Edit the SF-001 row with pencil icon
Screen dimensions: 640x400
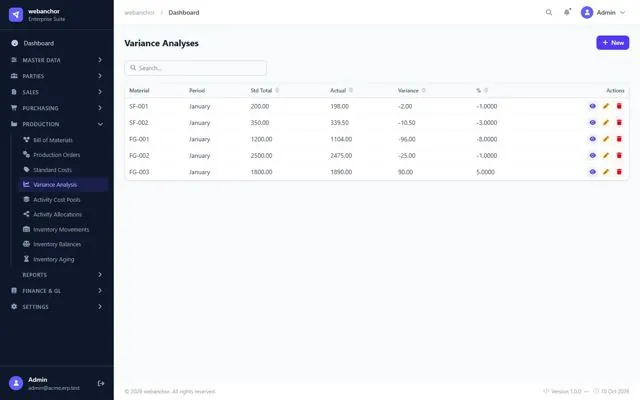coord(606,106)
